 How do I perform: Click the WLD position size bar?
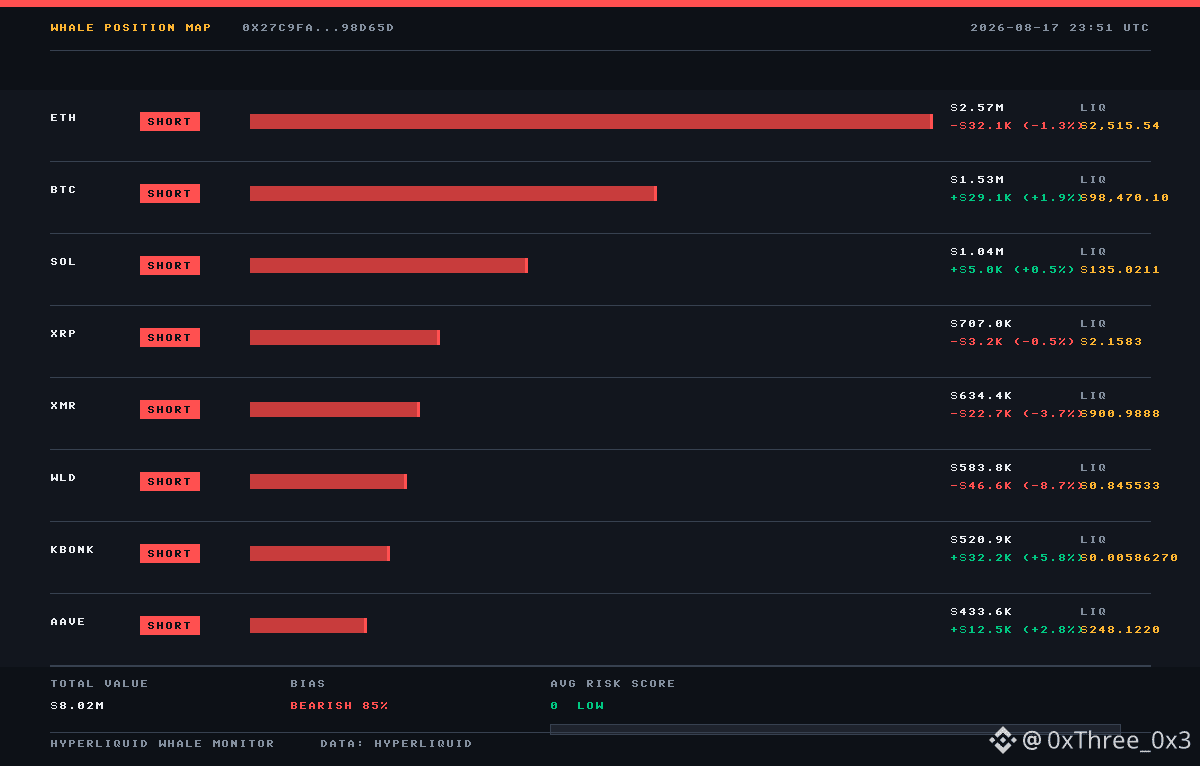(x=328, y=482)
